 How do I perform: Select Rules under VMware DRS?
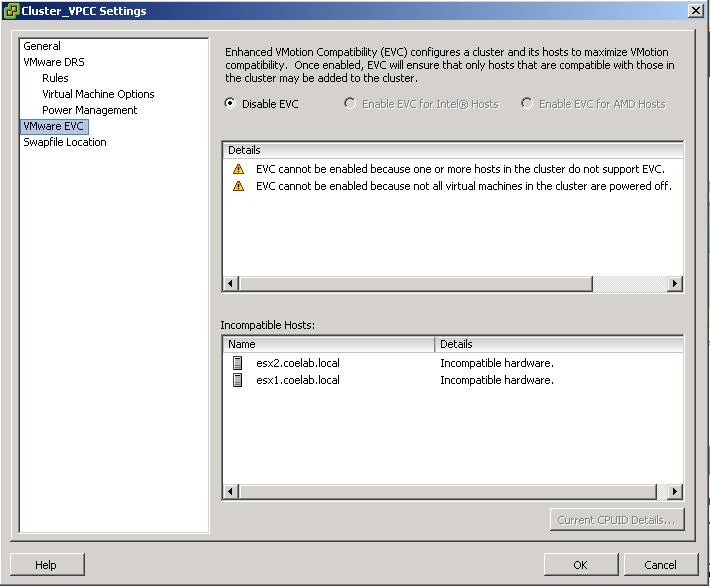[55, 78]
